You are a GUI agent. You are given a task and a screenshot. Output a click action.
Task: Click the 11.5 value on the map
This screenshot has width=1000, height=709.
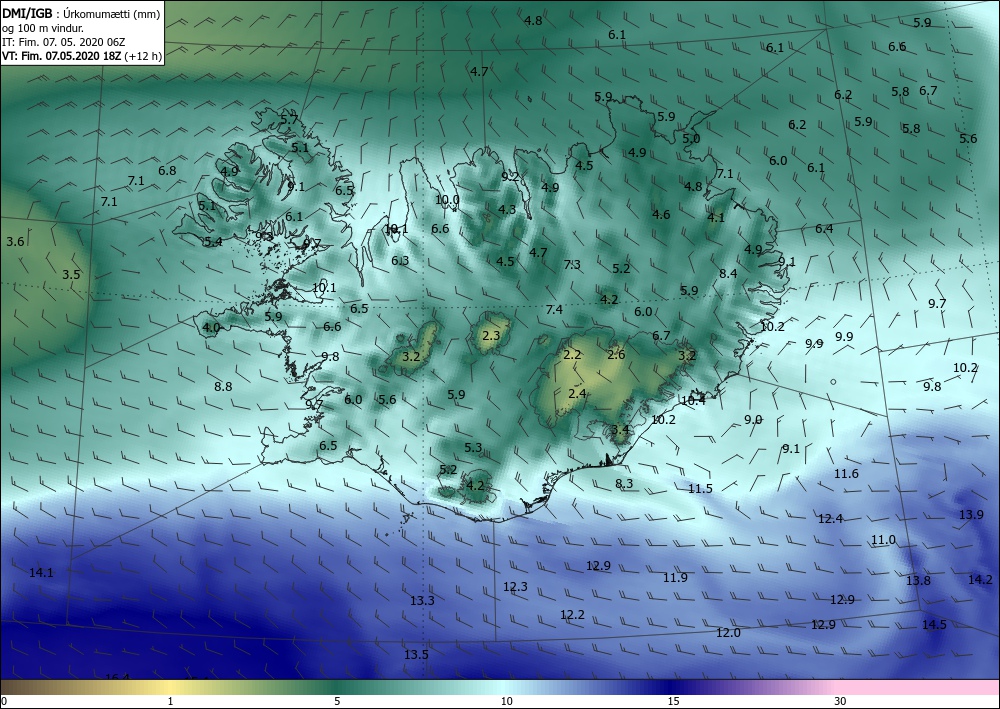[x=700, y=489]
